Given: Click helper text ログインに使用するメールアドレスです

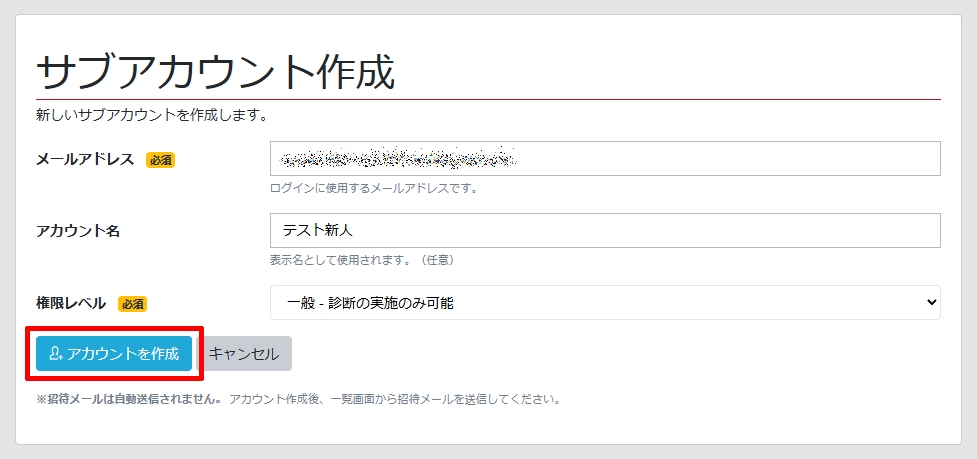Looking at the screenshot, I should pyautogui.click(x=374, y=188).
